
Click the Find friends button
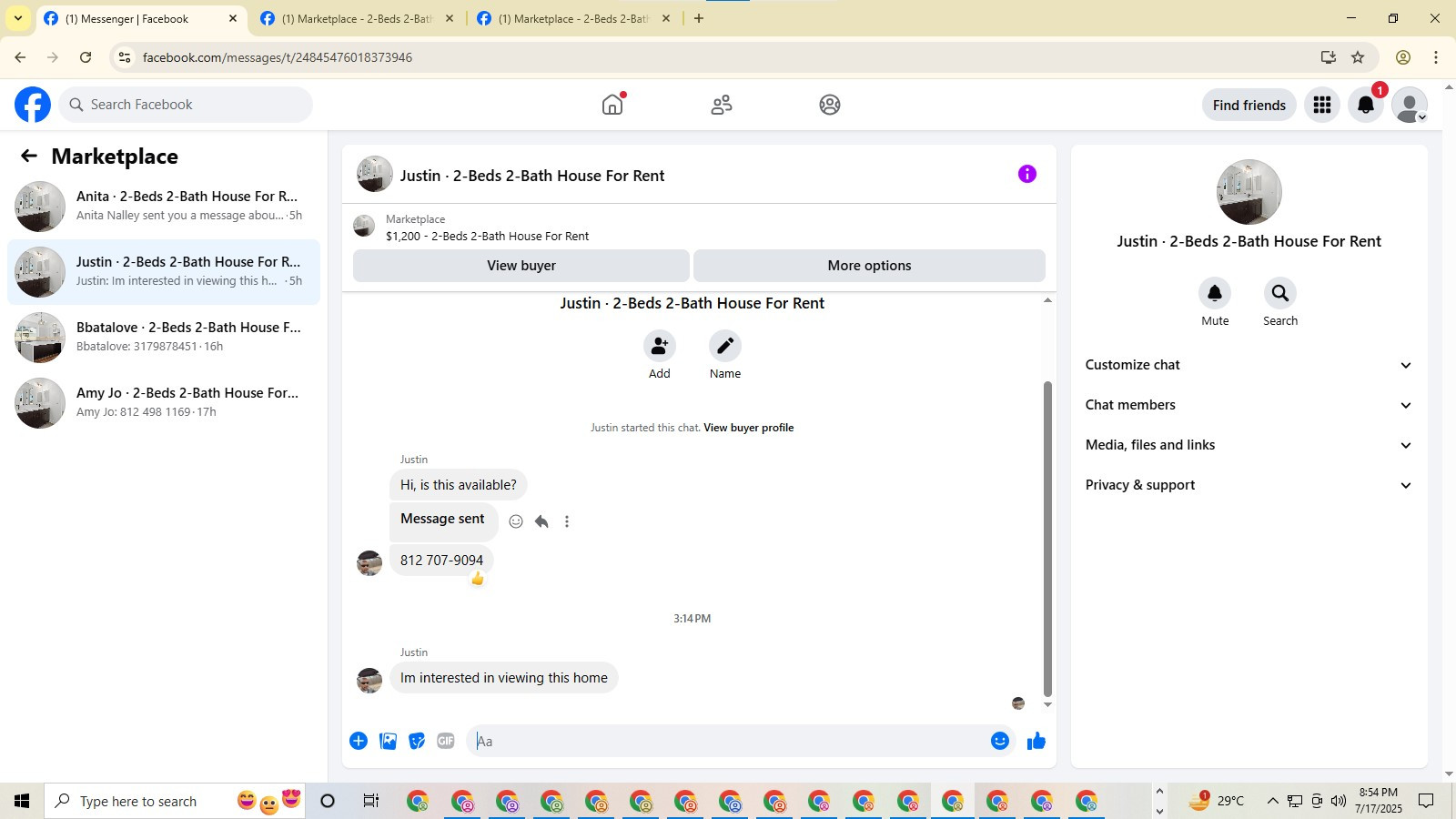point(1249,105)
